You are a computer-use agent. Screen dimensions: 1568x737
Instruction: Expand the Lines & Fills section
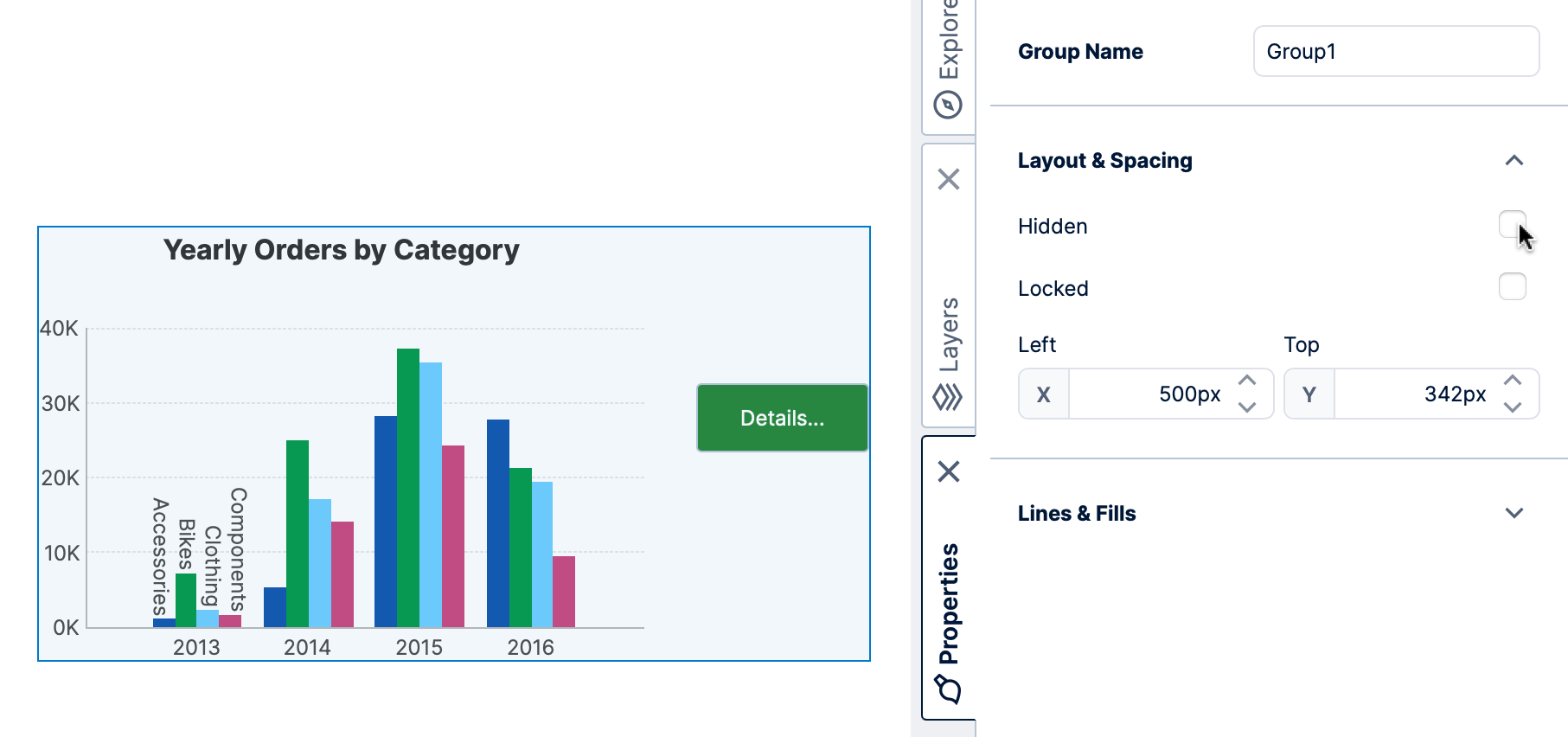point(1514,513)
